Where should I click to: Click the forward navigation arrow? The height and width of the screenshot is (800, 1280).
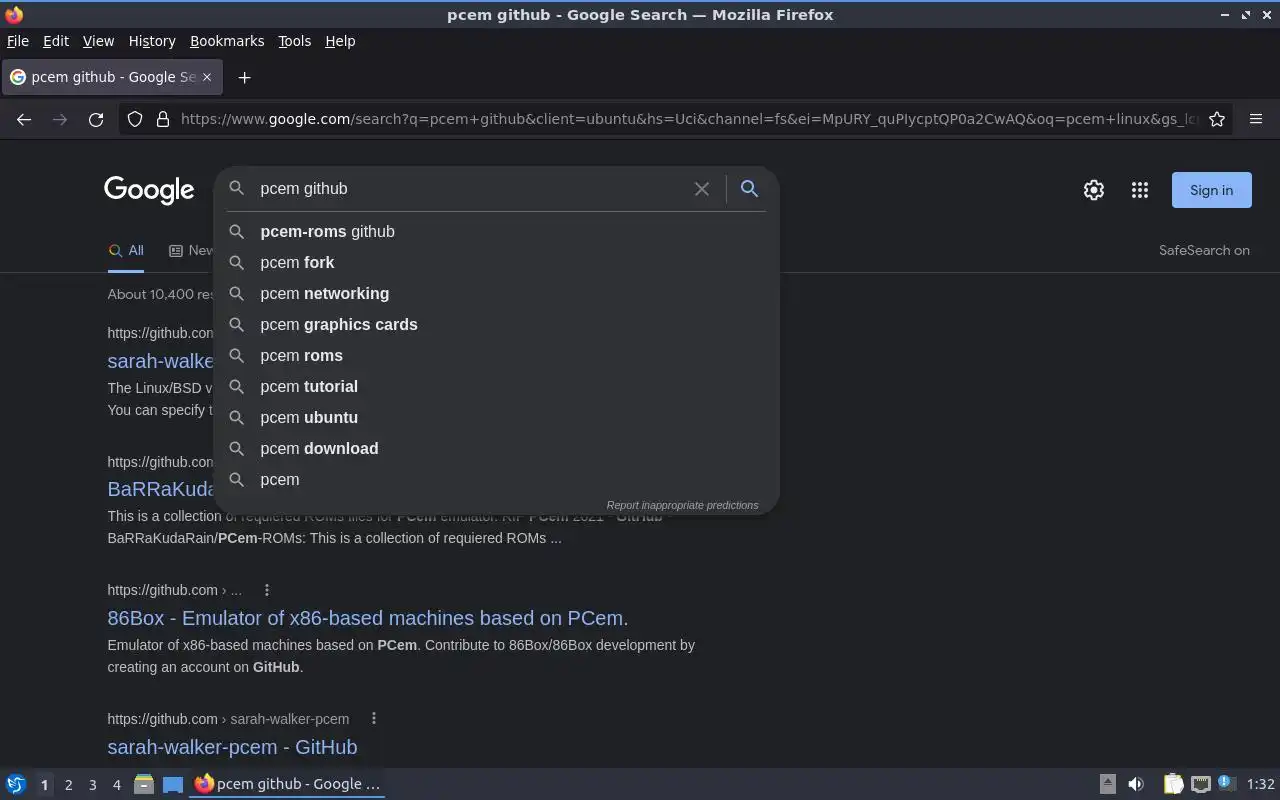pyautogui.click(x=60, y=119)
